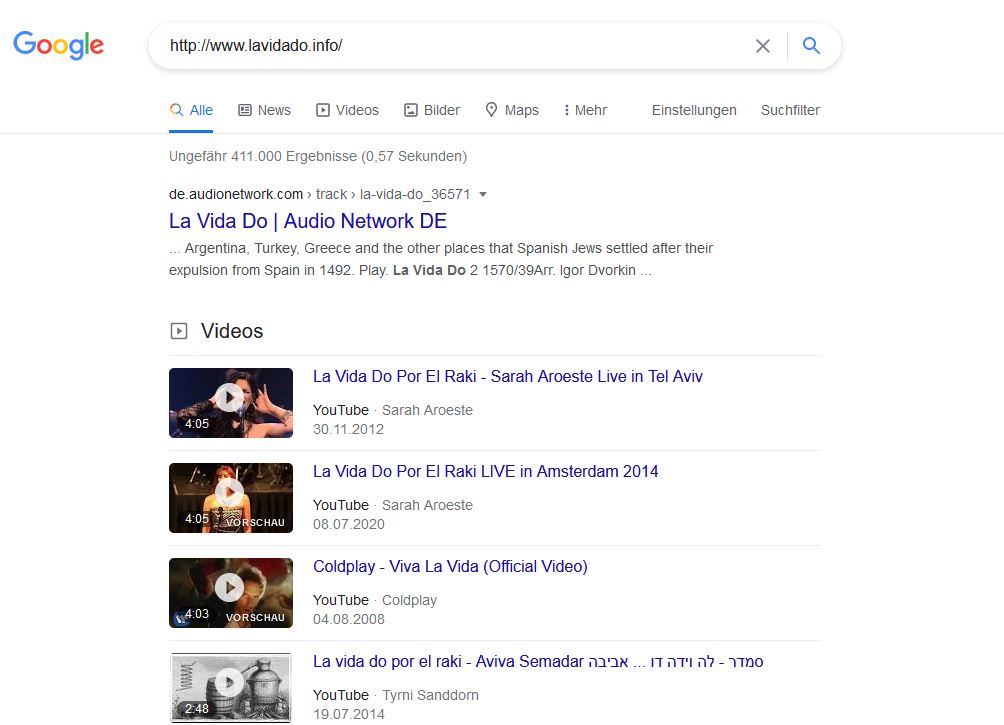Expand dropdown arrow beside audionetwork result URL

tap(483, 195)
